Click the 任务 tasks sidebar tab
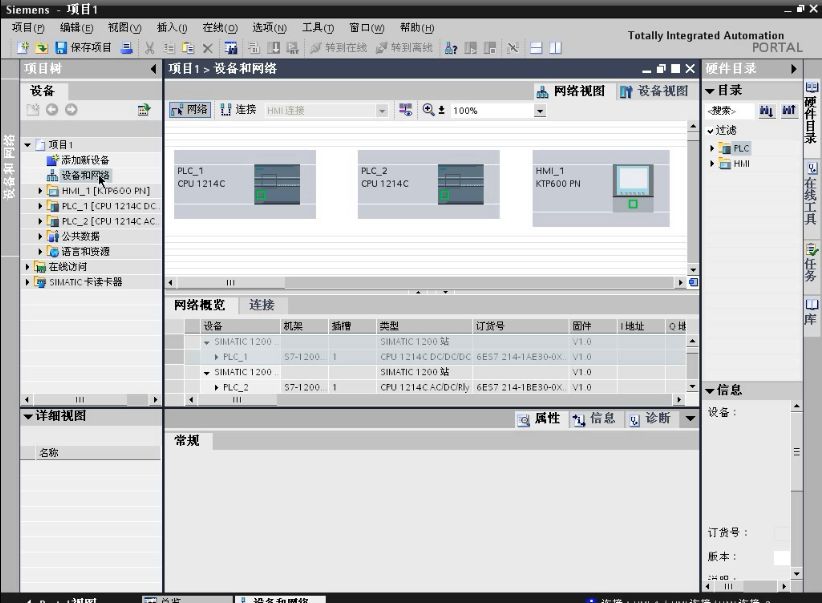Image resolution: width=822 pixels, height=603 pixels. click(812, 262)
